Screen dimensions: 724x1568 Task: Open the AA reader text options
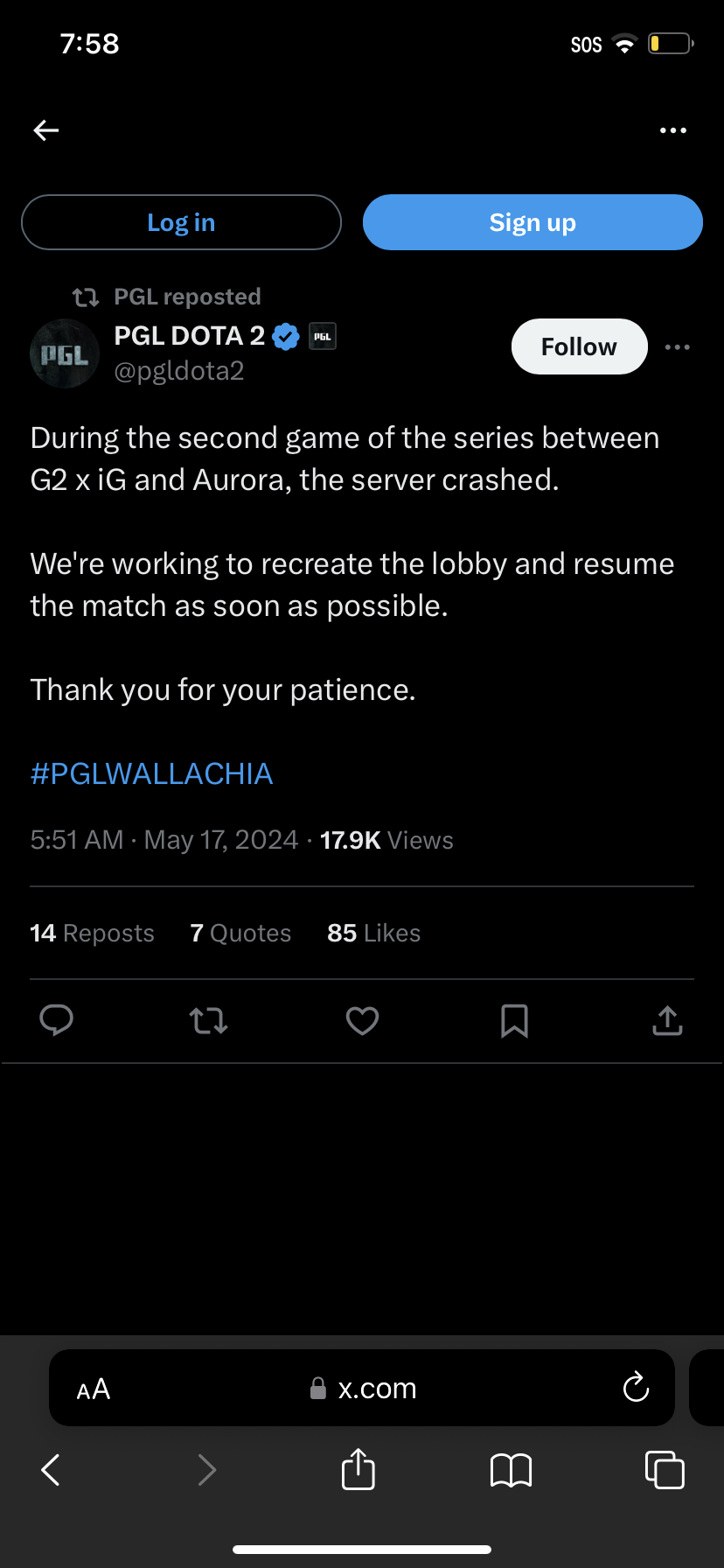tap(94, 1389)
